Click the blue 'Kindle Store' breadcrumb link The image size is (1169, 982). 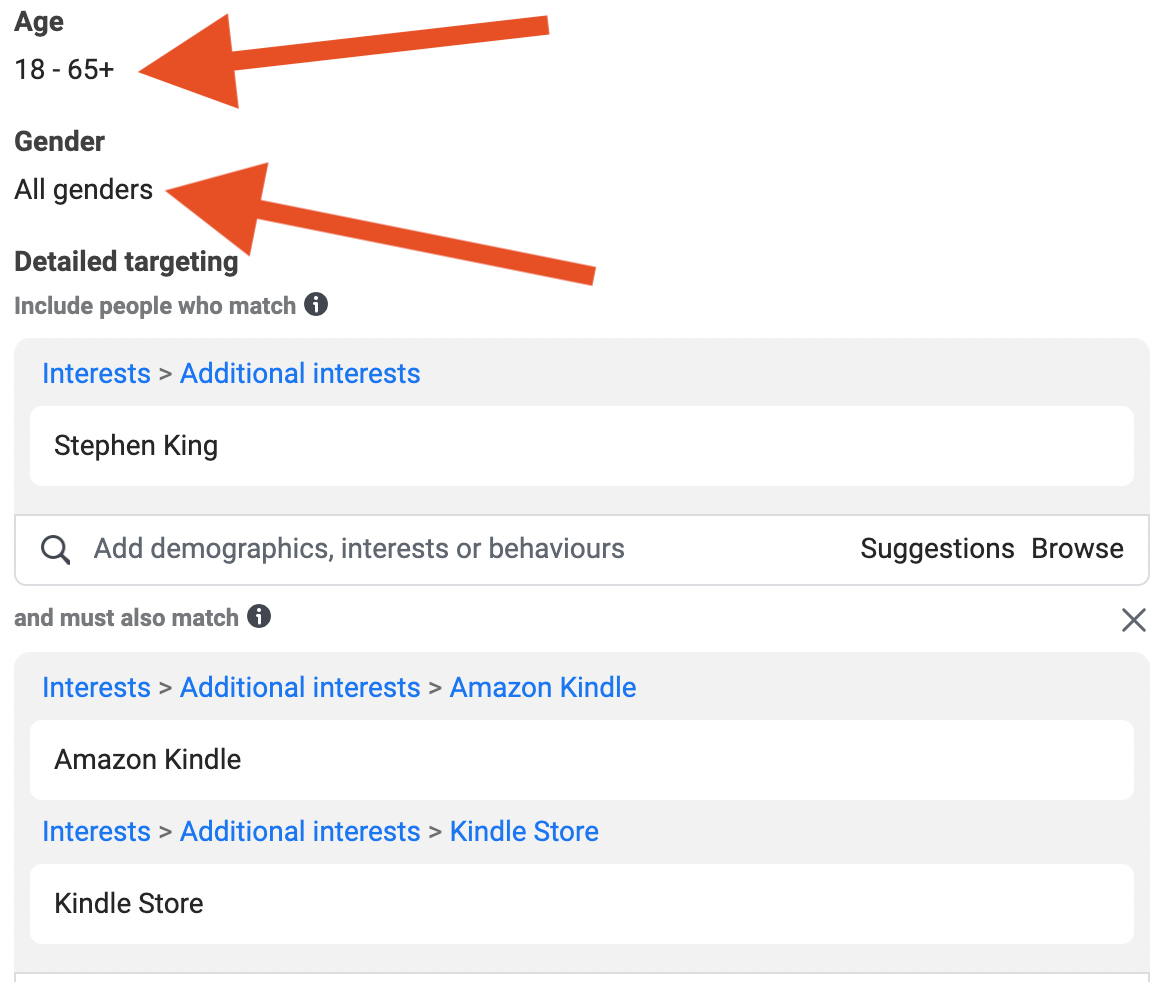click(524, 832)
